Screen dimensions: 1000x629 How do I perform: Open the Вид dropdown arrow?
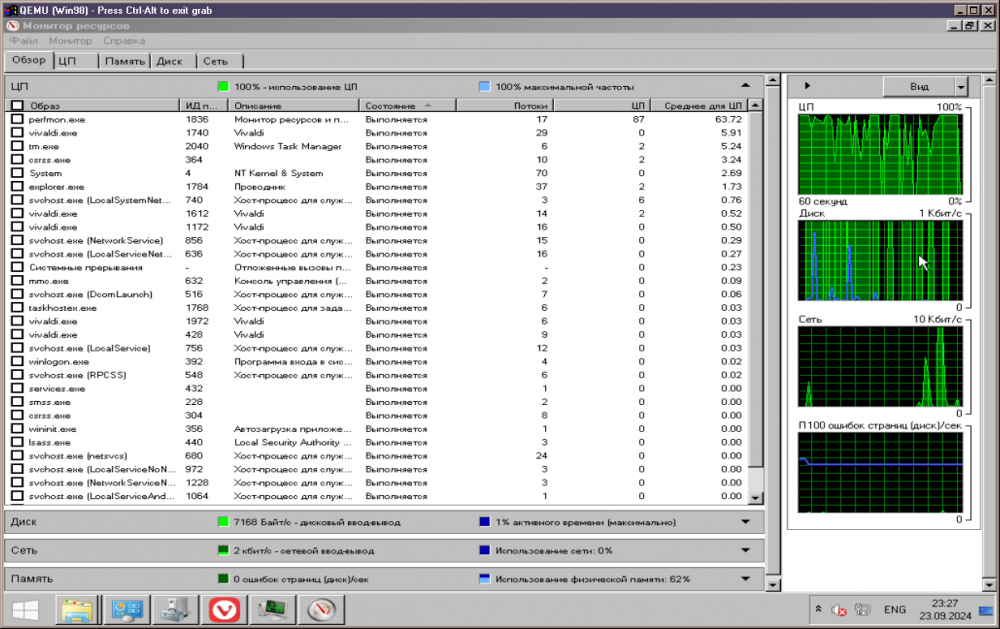(961, 87)
